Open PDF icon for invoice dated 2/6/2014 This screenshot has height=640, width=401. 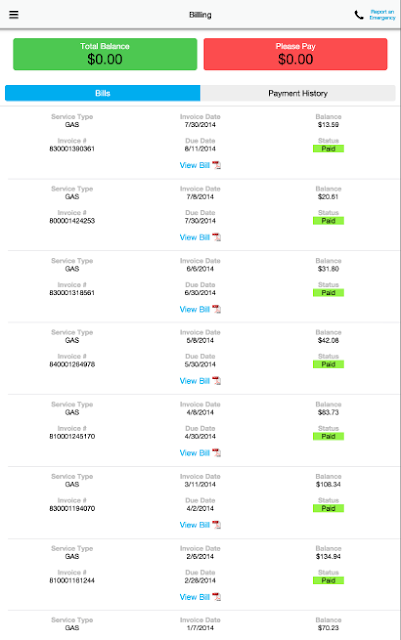[x=216, y=597]
